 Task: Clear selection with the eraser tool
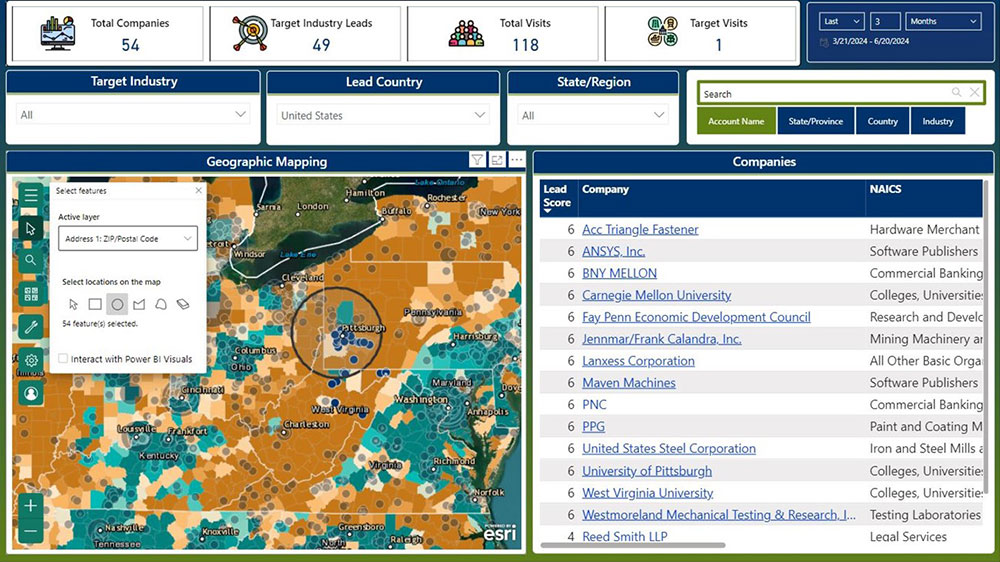click(x=183, y=304)
